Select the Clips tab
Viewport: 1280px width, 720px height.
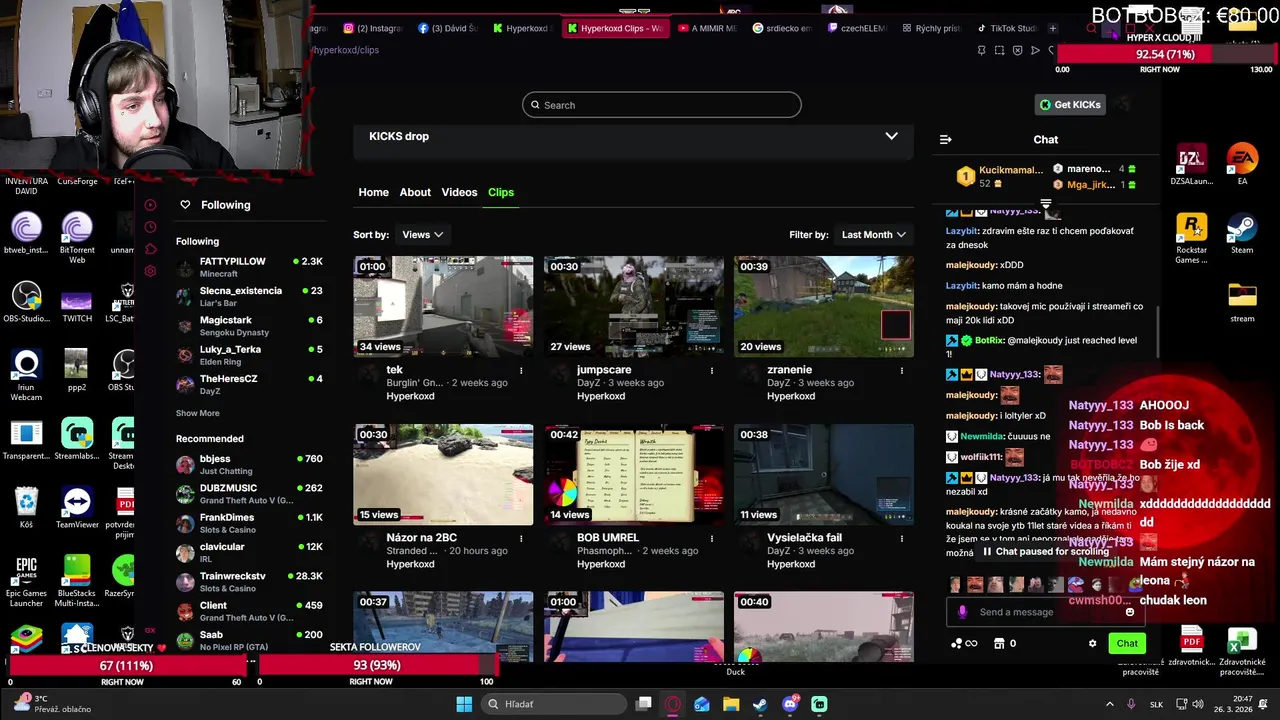click(501, 192)
